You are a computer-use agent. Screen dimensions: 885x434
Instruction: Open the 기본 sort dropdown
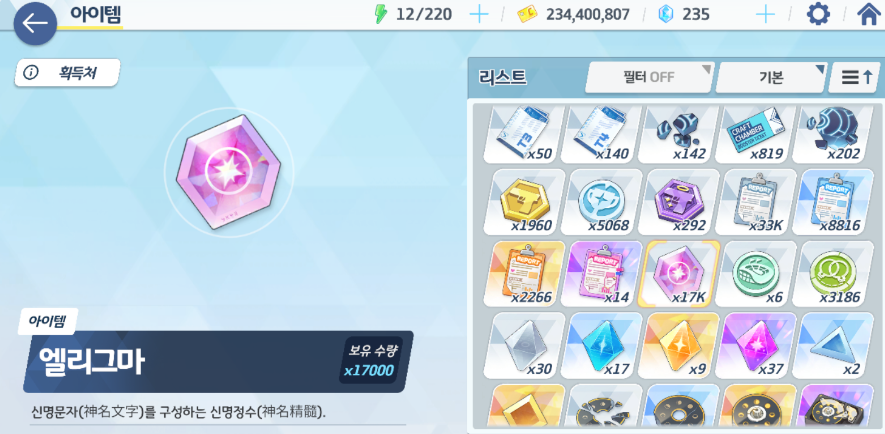click(x=772, y=77)
